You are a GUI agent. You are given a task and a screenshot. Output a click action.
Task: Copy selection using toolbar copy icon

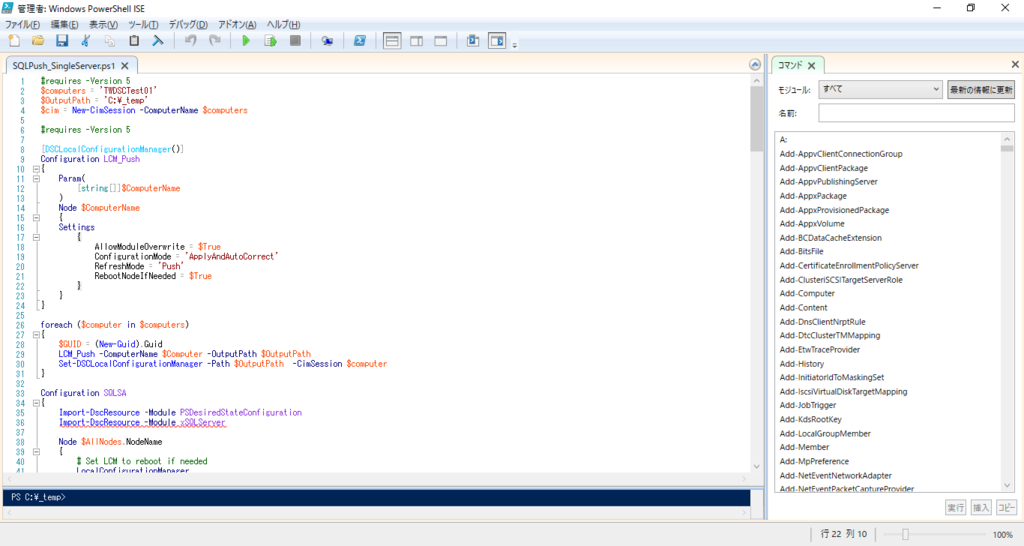coord(110,41)
